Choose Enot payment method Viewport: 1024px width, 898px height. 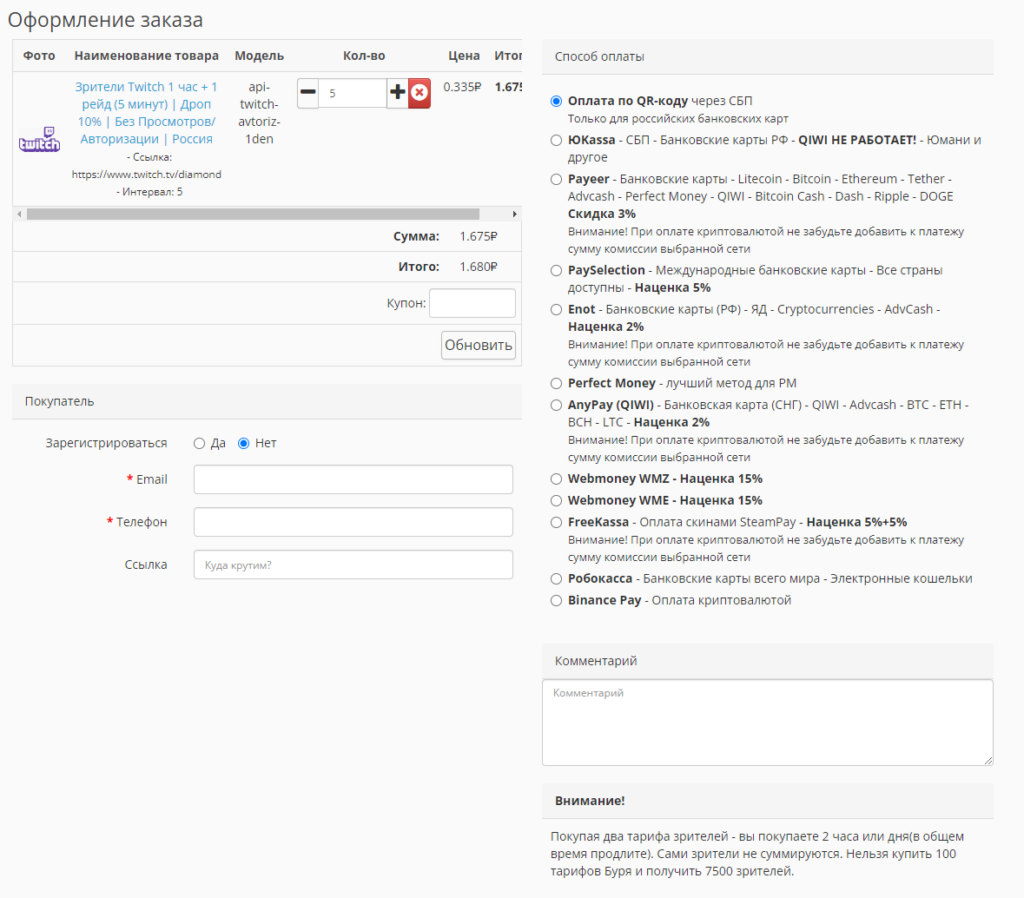pyautogui.click(x=556, y=310)
